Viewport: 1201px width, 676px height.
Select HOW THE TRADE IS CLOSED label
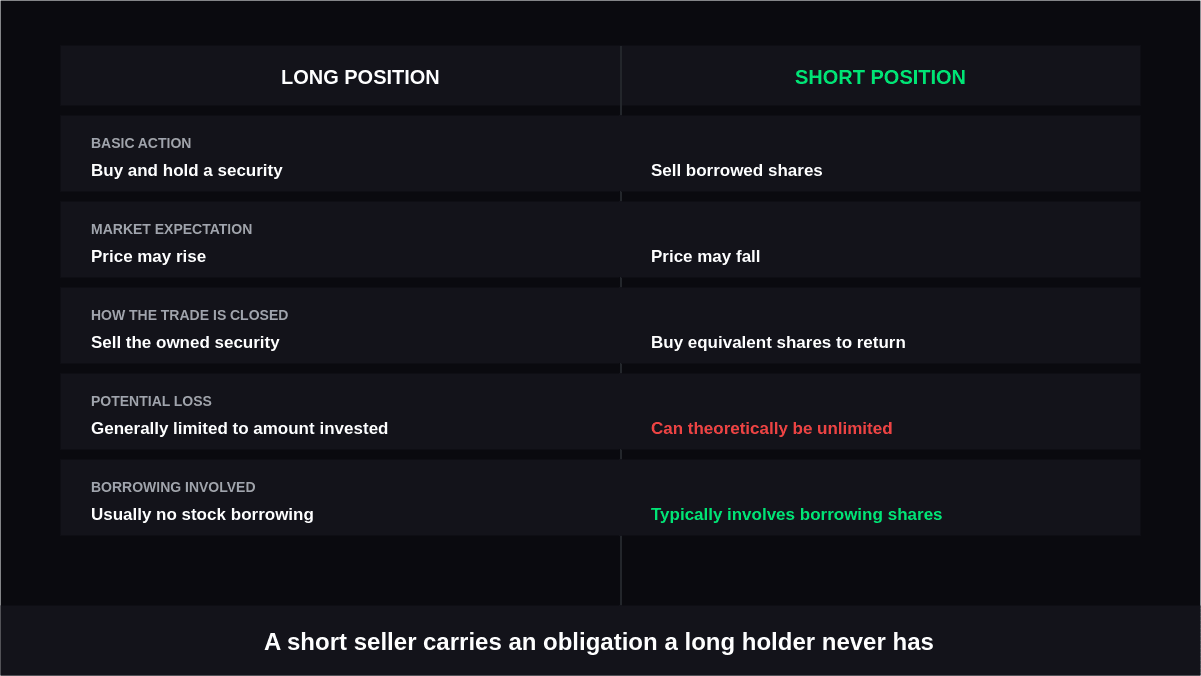point(189,315)
